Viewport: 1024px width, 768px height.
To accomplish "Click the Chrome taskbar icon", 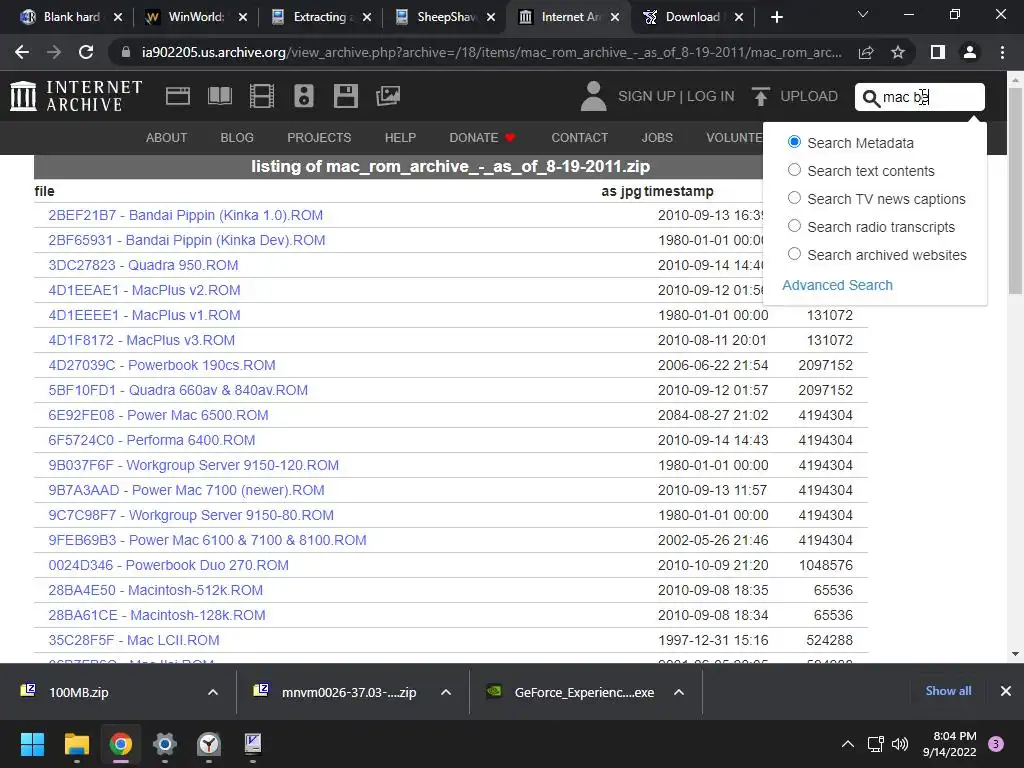I will 120,744.
